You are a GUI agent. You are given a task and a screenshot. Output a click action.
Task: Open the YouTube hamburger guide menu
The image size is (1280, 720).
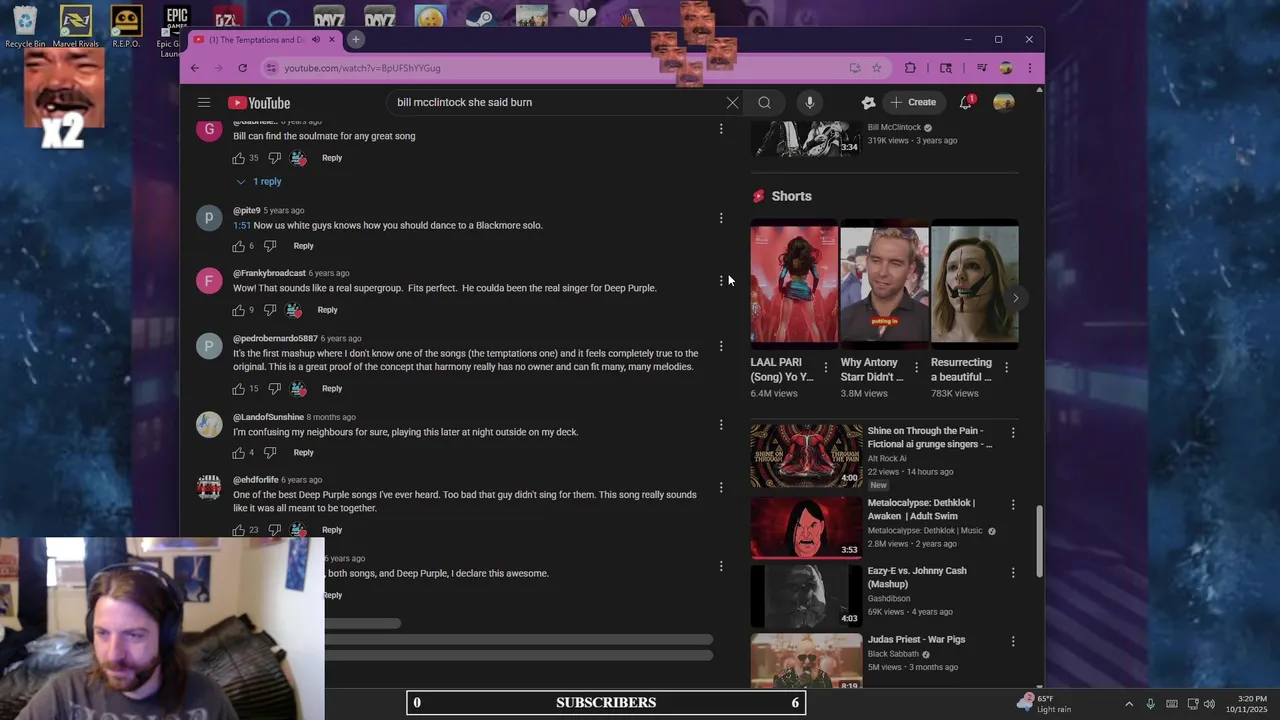(204, 103)
